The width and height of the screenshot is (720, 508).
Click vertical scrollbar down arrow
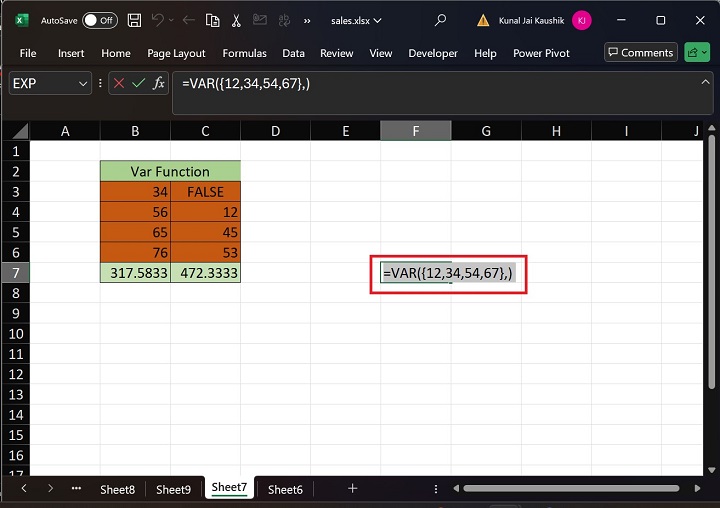(711, 470)
